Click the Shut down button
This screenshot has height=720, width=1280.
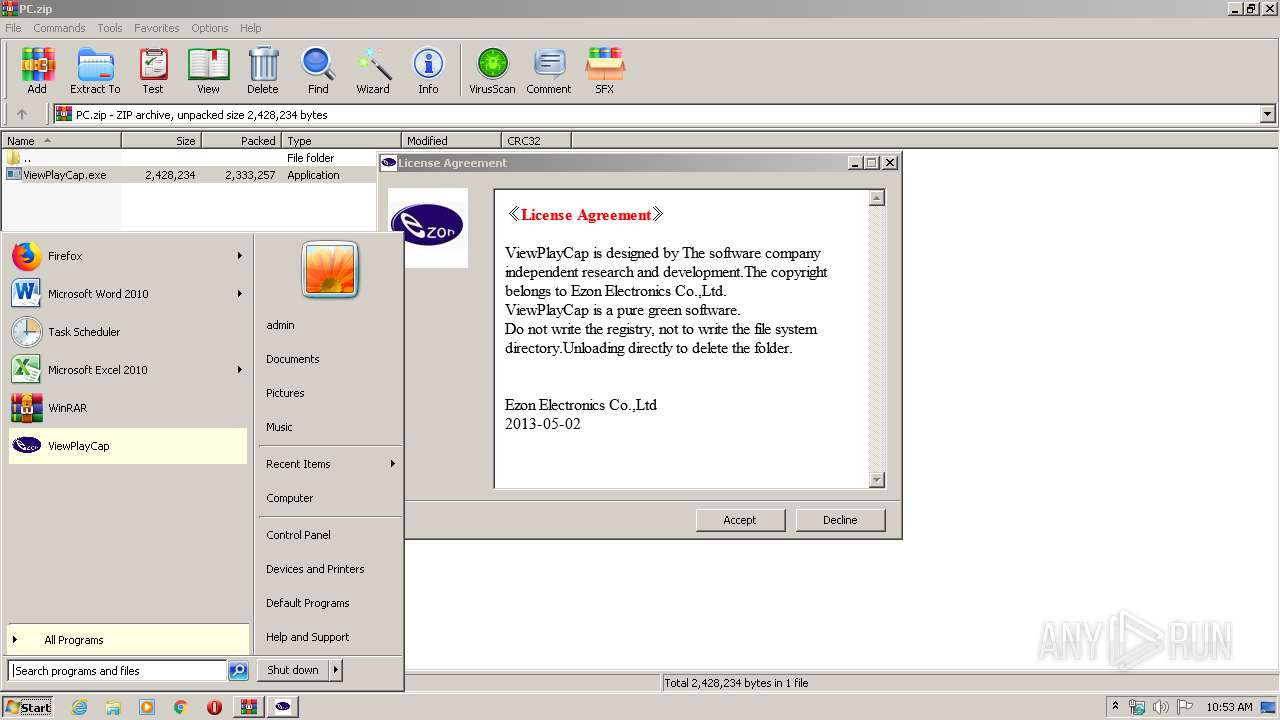[293, 670]
